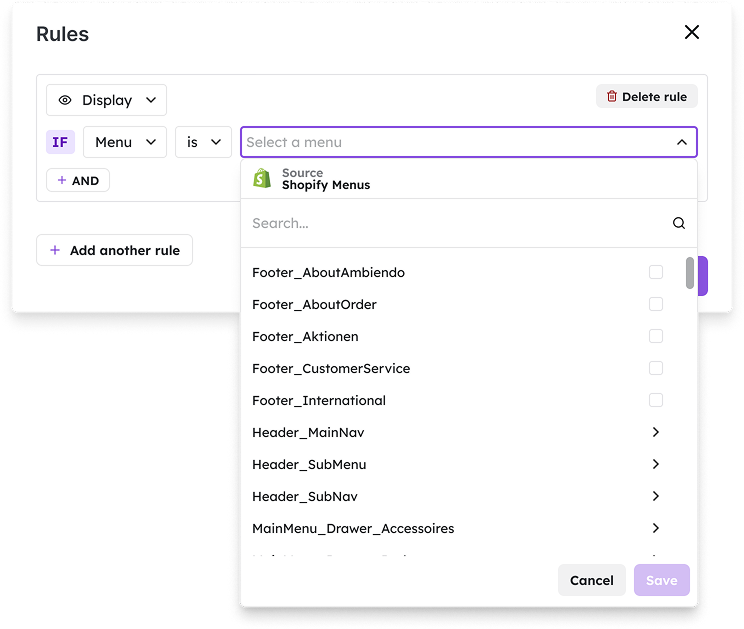Image resolution: width=744 pixels, height=629 pixels.
Task: Click the eye icon beside Display
Action: [x=65, y=100]
